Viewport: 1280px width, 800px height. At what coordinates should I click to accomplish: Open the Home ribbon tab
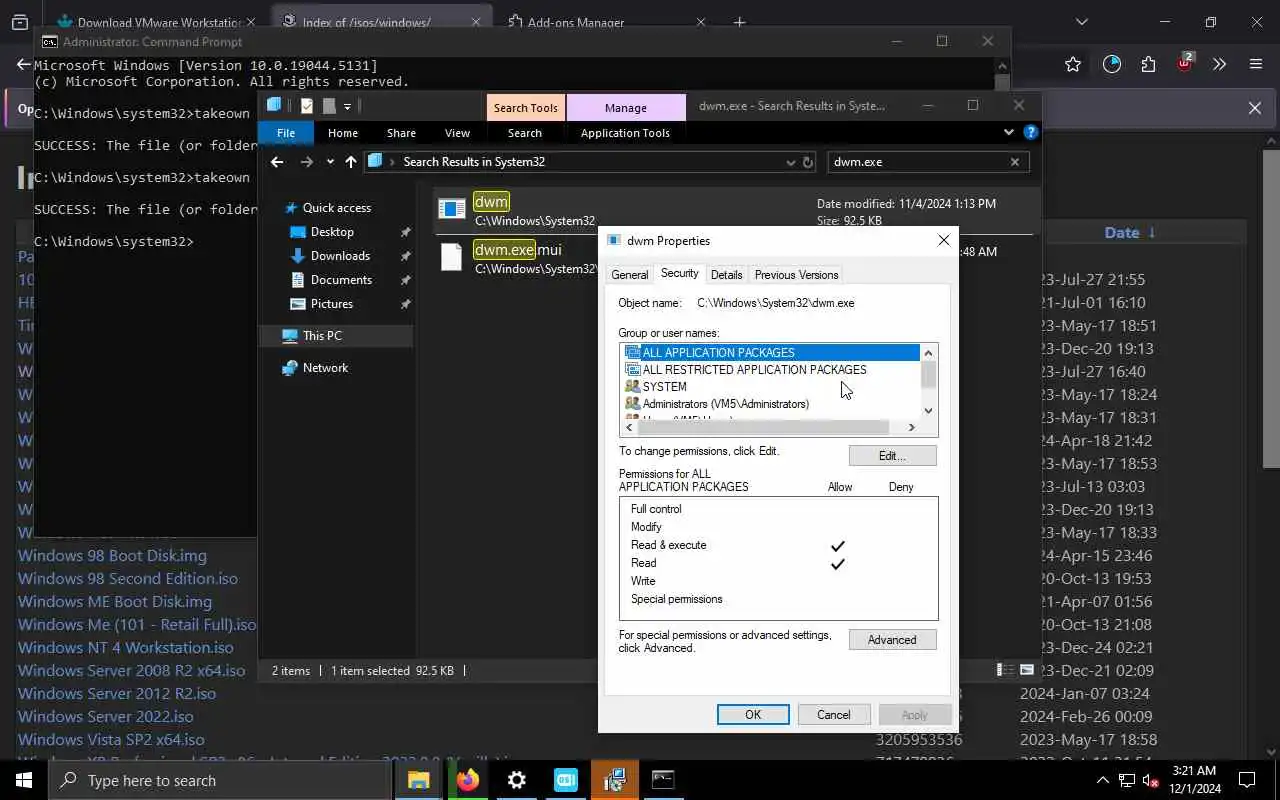click(343, 133)
